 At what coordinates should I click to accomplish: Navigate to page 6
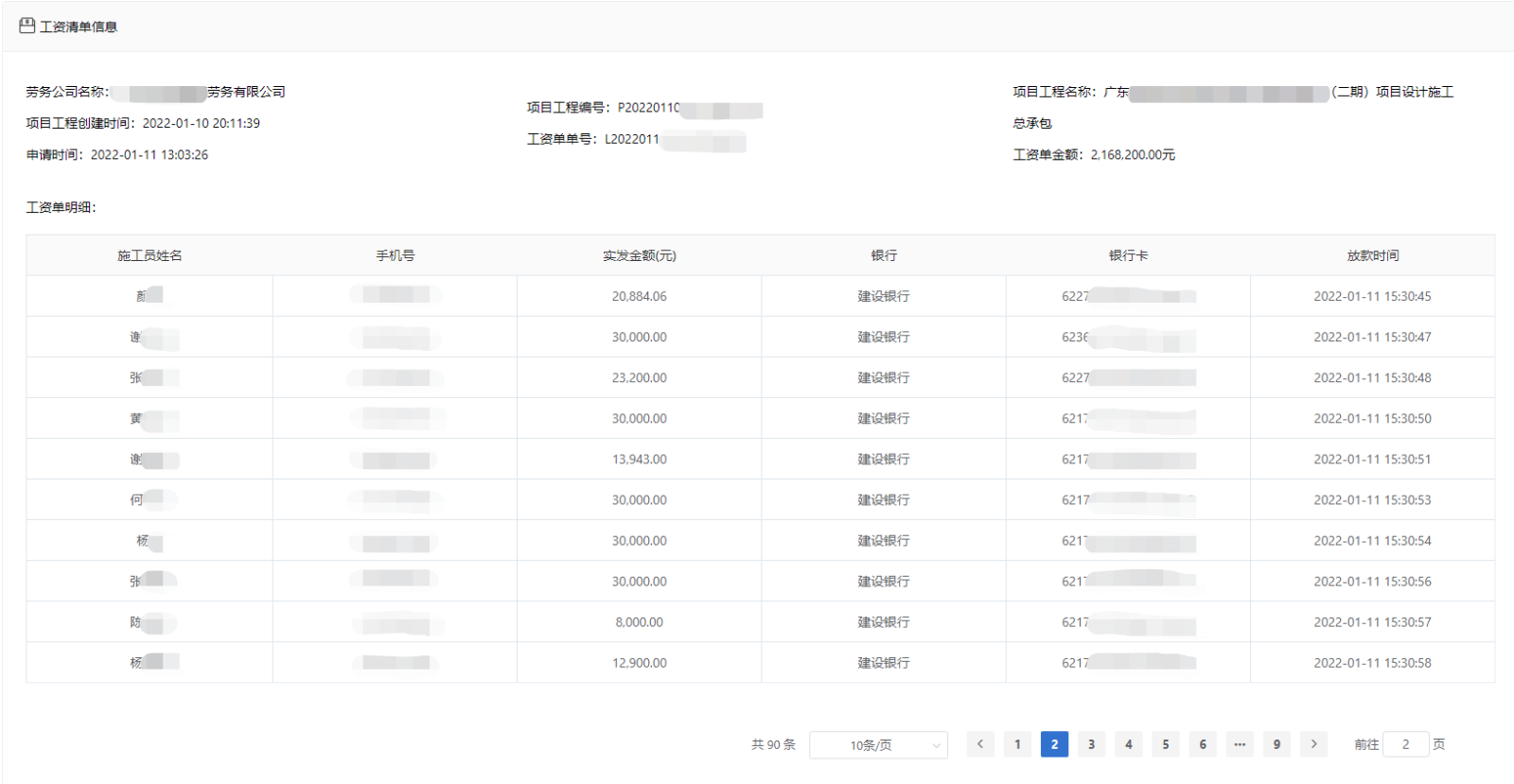coord(1203,744)
